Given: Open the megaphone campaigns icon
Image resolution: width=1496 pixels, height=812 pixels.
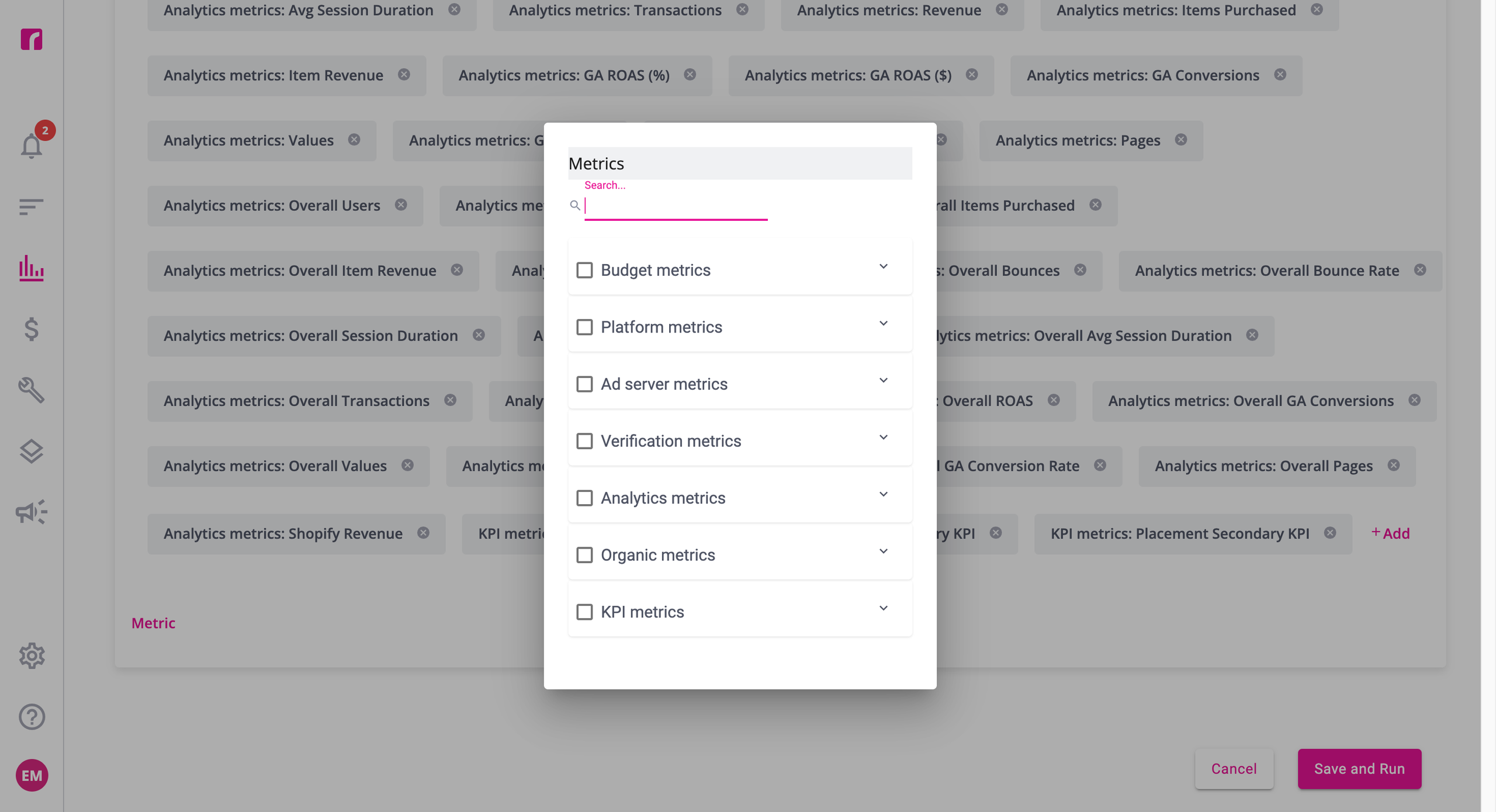Looking at the screenshot, I should (32, 512).
